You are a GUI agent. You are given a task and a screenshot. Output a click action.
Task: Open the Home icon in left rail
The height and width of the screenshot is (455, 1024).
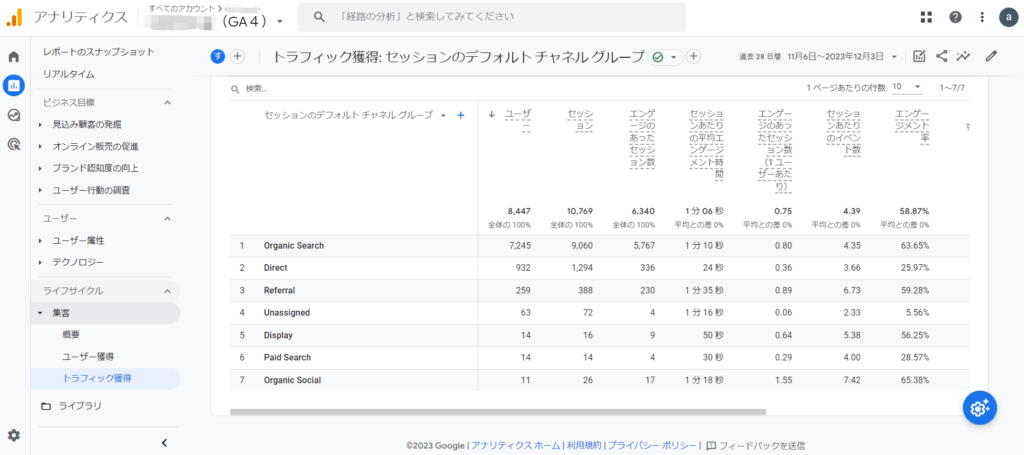(14, 57)
